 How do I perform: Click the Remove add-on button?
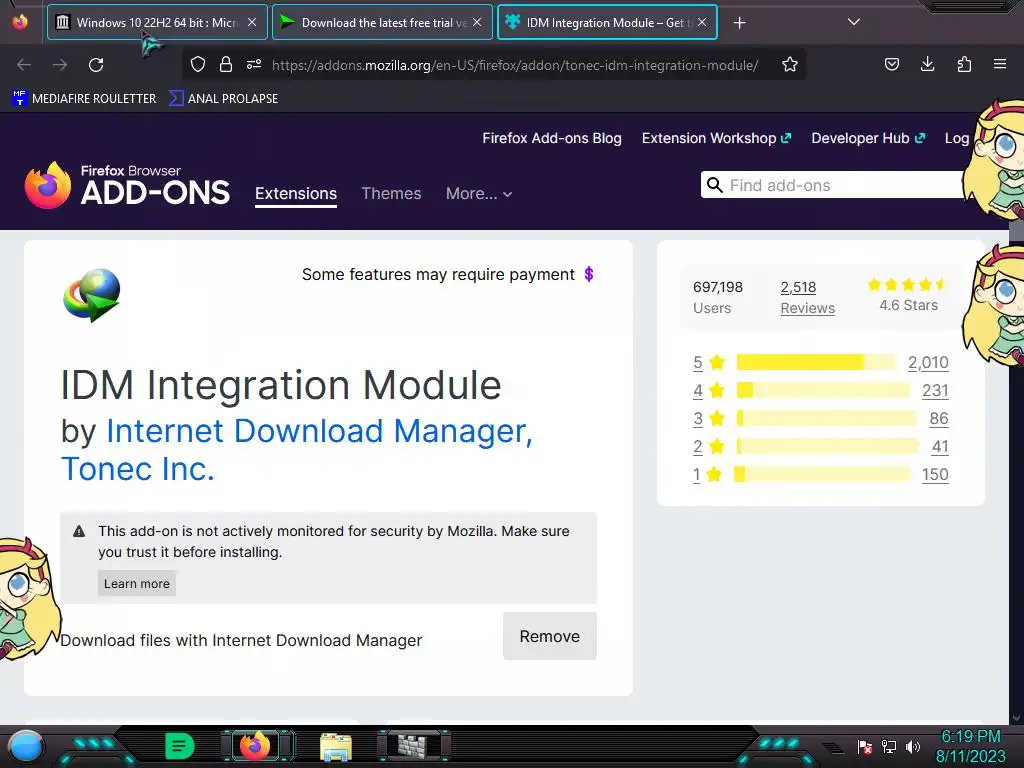550,636
